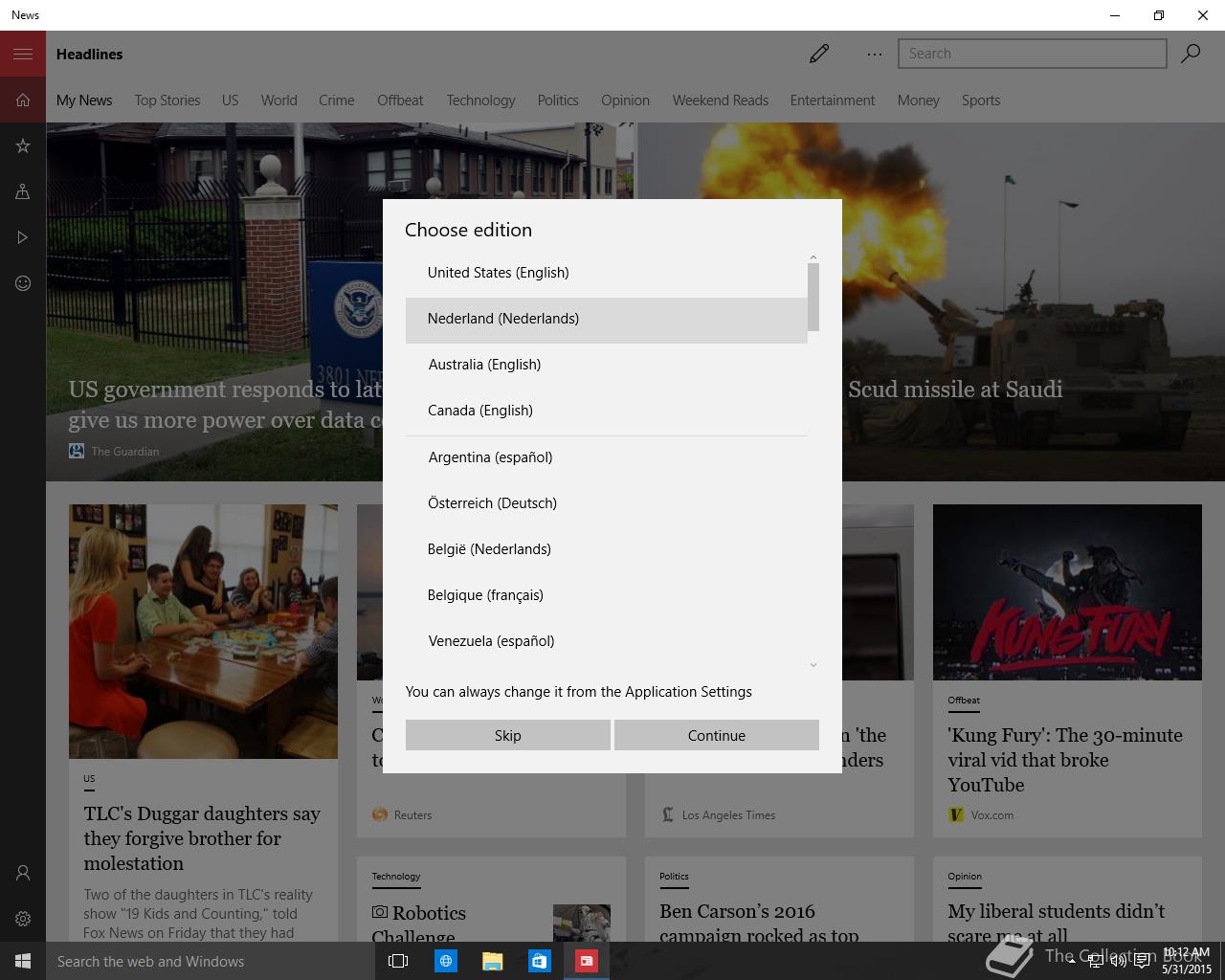This screenshot has width=1225, height=980.
Task: Open the US tab
Action: click(x=231, y=100)
